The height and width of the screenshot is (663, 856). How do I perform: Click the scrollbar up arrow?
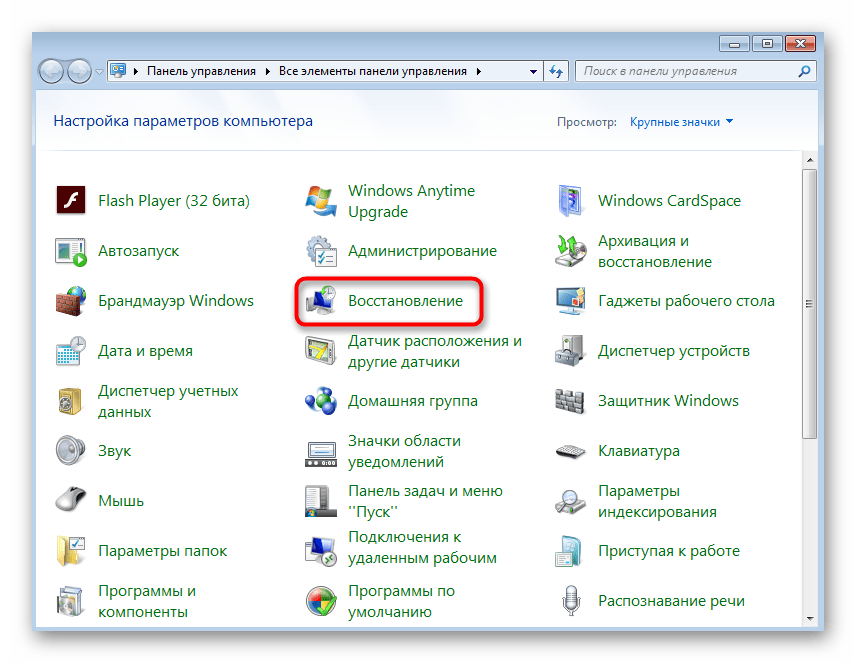tap(810, 160)
